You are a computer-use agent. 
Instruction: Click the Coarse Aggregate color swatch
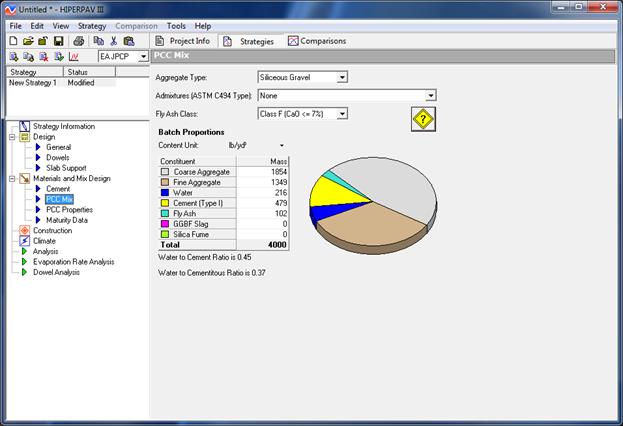tap(165, 172)
